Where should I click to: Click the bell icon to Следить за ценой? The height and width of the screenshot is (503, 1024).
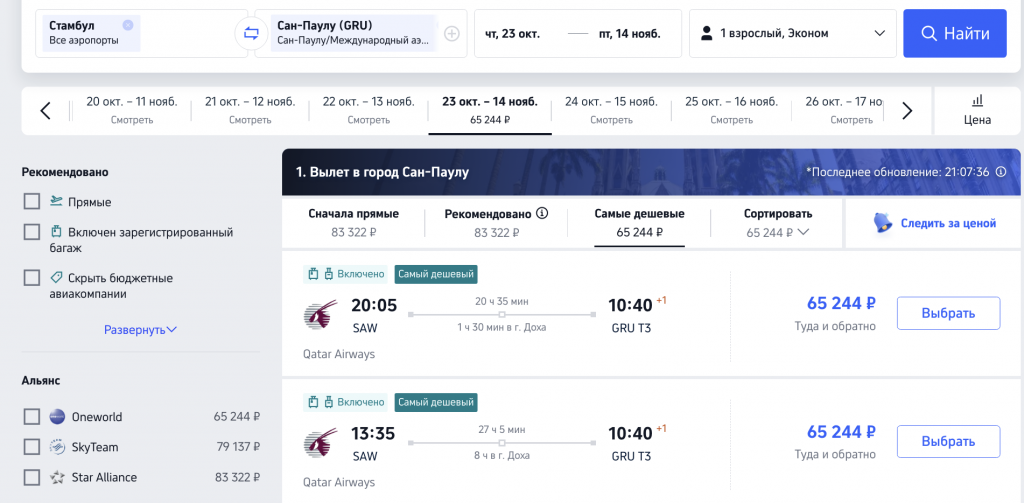pyautogui.click(x=884, y=223)
